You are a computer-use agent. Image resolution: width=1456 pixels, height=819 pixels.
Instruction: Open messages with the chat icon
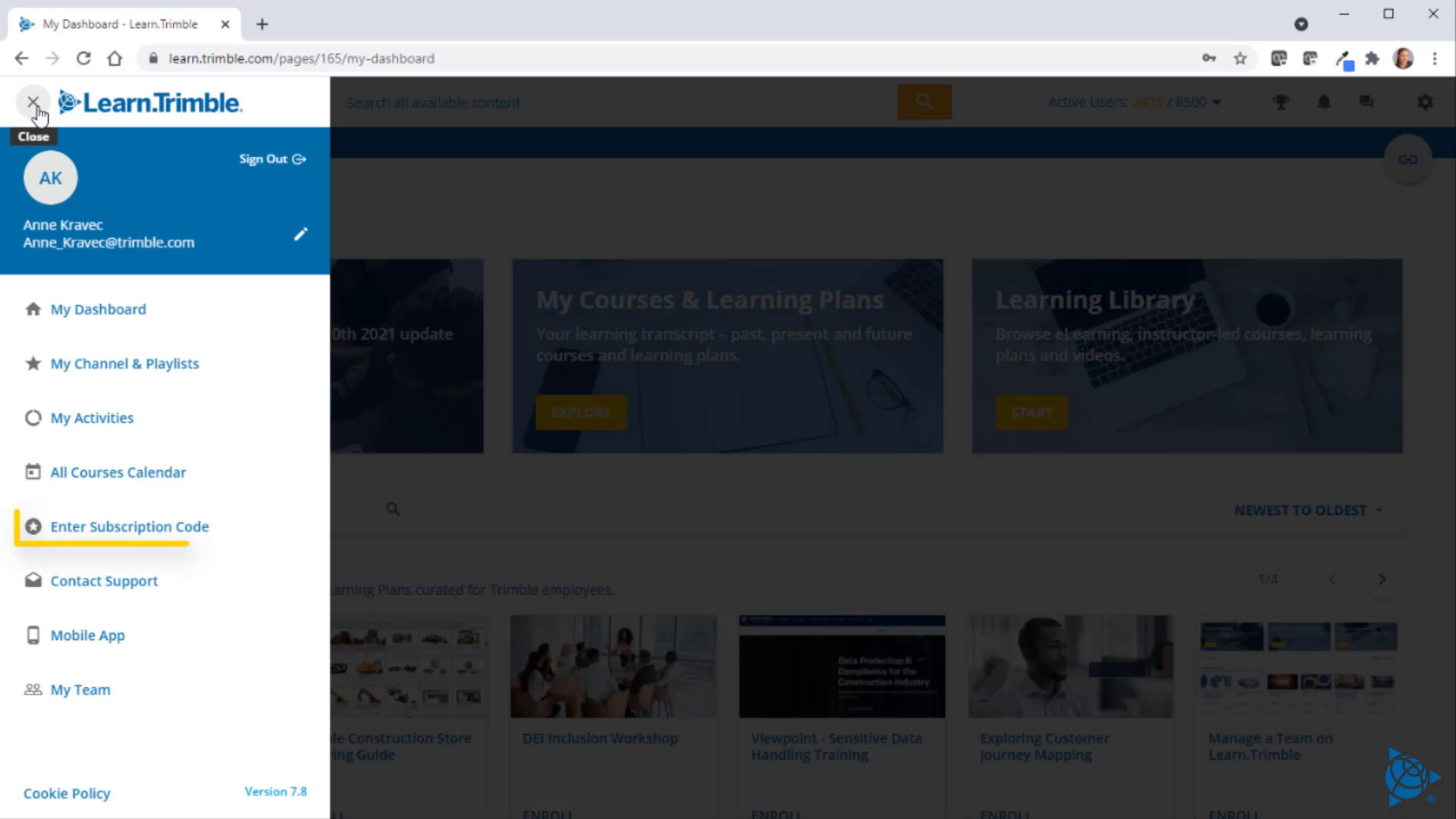click(x=1366, y=102)
